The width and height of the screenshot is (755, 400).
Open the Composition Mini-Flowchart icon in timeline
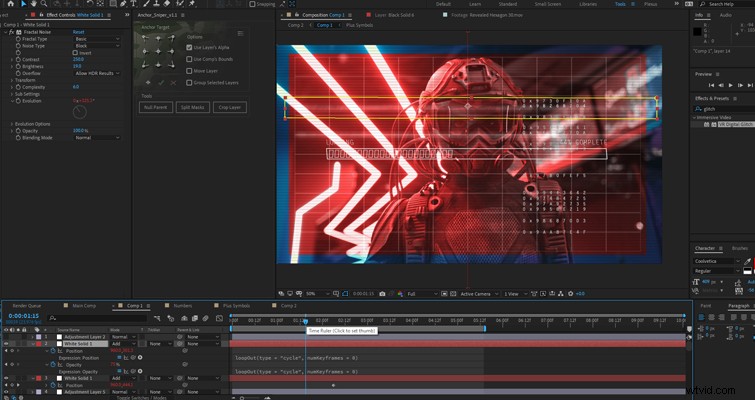[157, 318]
